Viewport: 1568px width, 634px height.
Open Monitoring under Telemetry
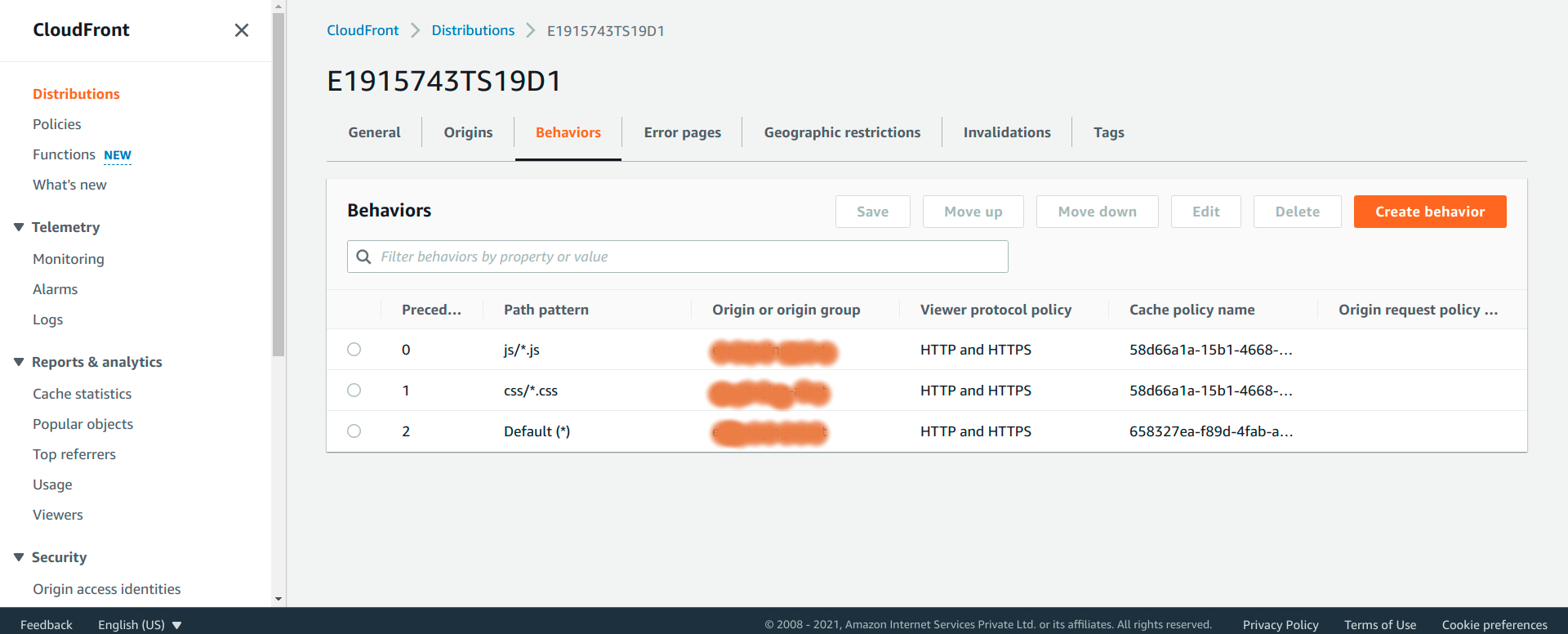[x=69, y=259]
